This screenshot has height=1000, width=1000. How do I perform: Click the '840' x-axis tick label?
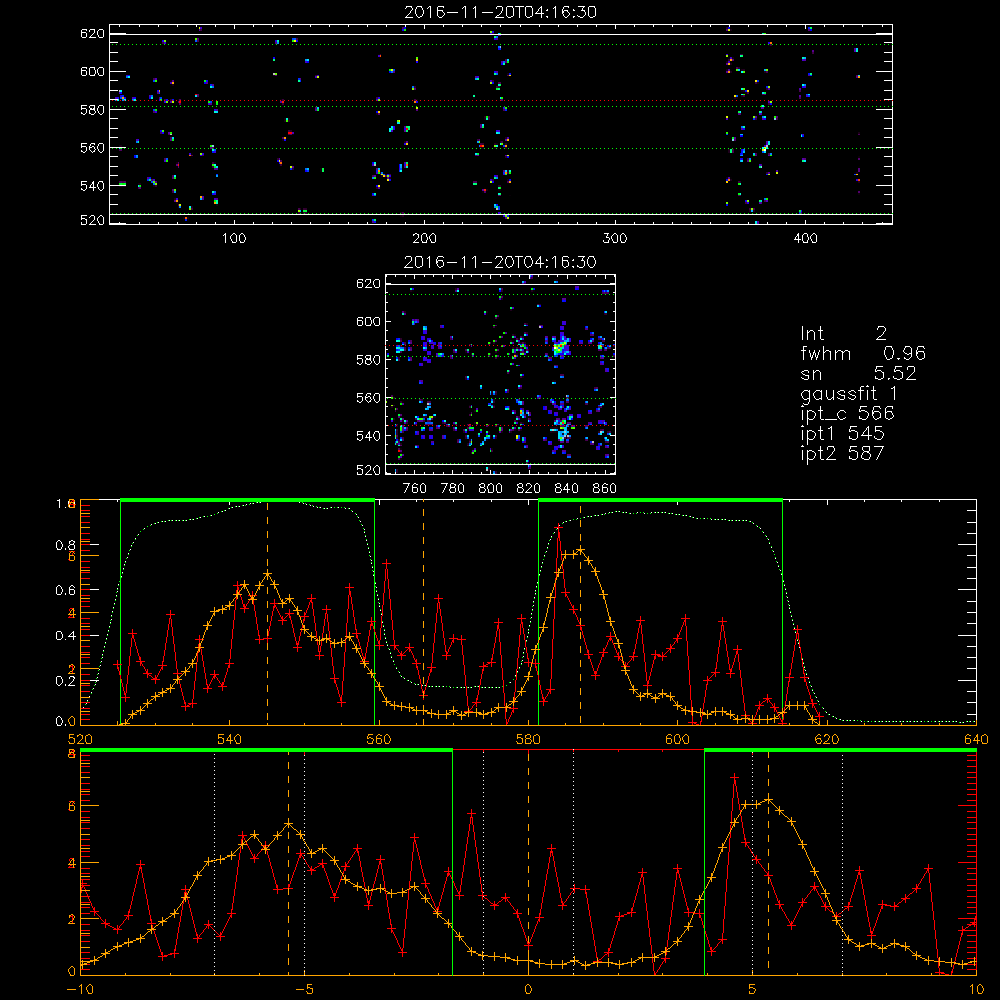(x=566, y=489)
